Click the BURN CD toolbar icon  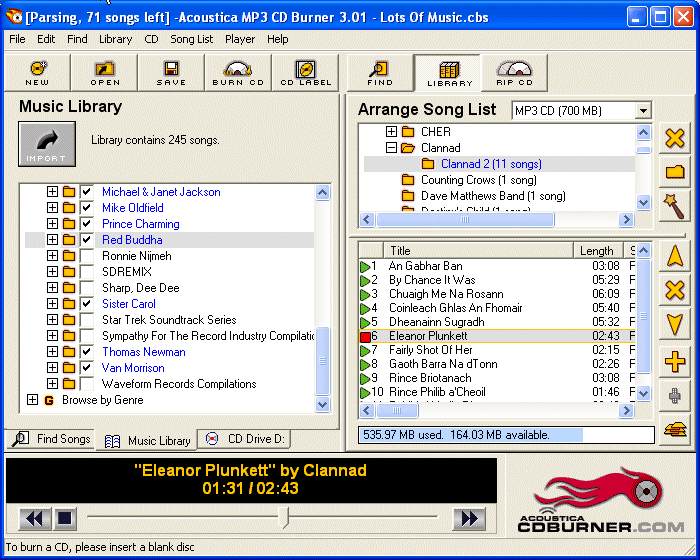[238, 73]
